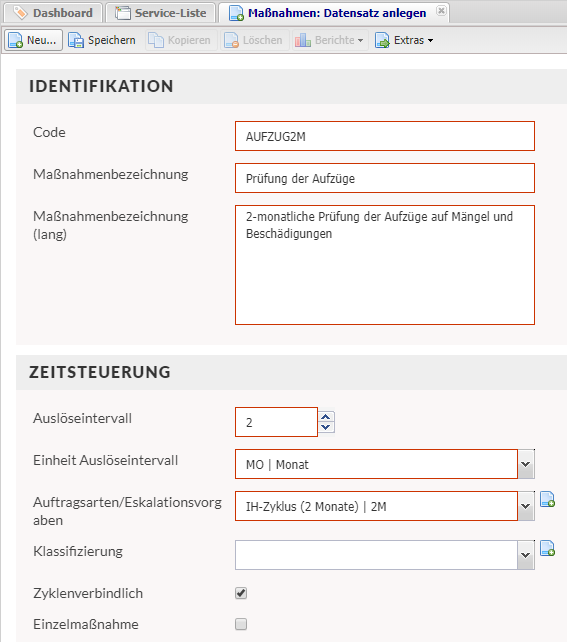Focus the Auslöseintervall number field
Screen dimensions: 567x642
[x=276, y=422]
